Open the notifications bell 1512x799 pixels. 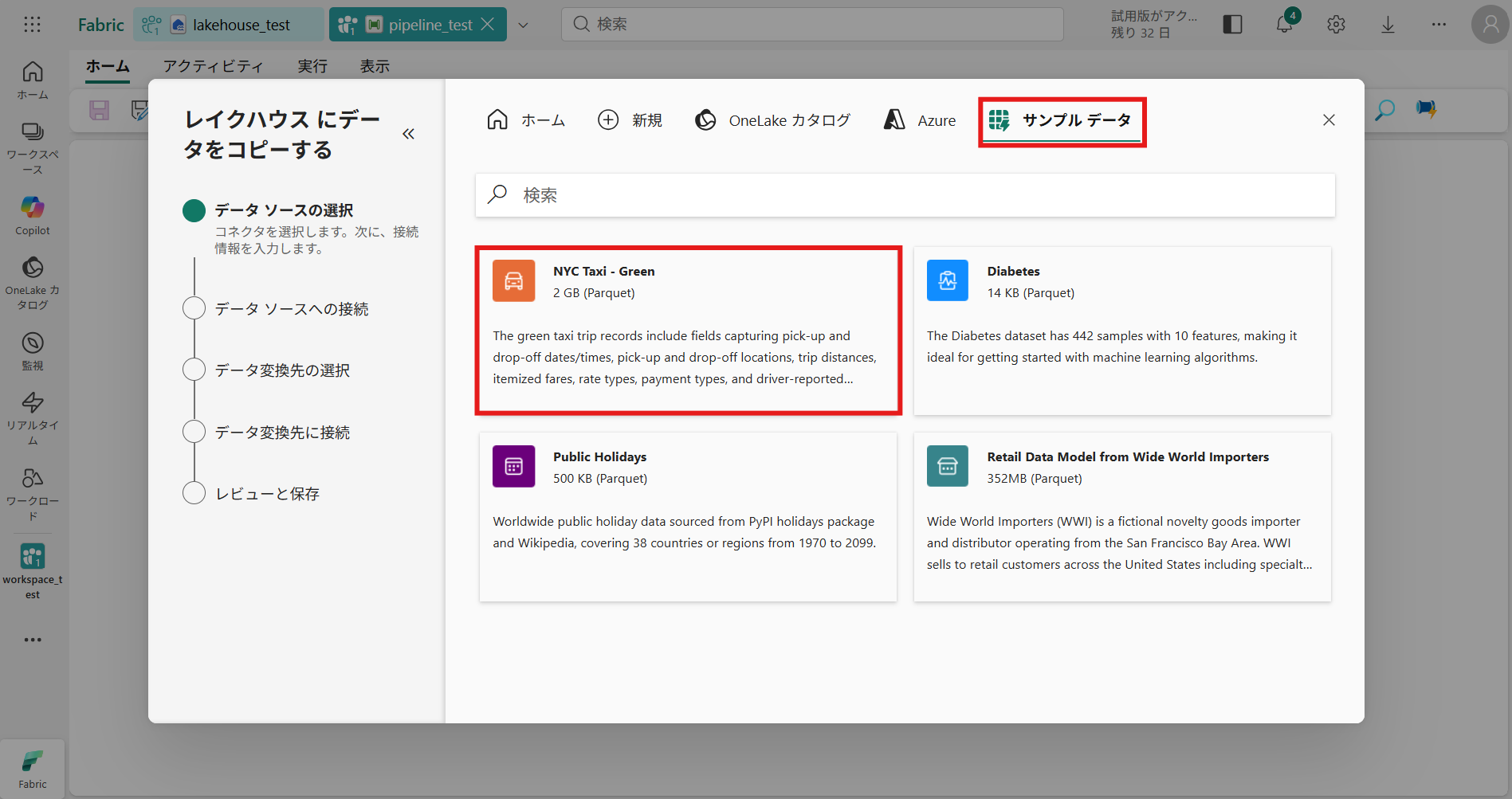click(x=1284, y=25)
